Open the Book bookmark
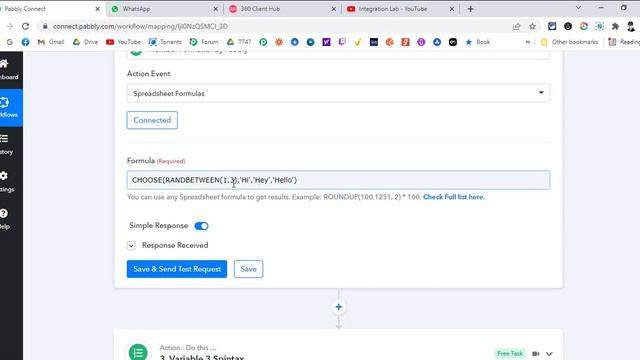 point(478,42)
